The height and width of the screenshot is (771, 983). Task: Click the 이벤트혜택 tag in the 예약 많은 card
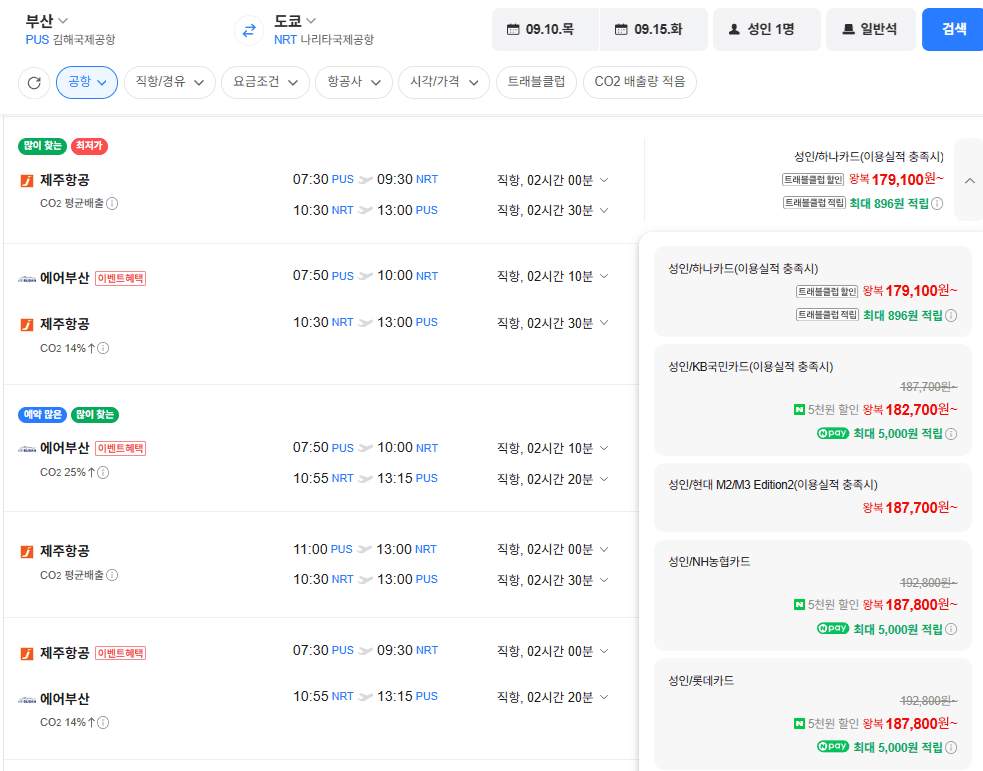tap(120, 449)
